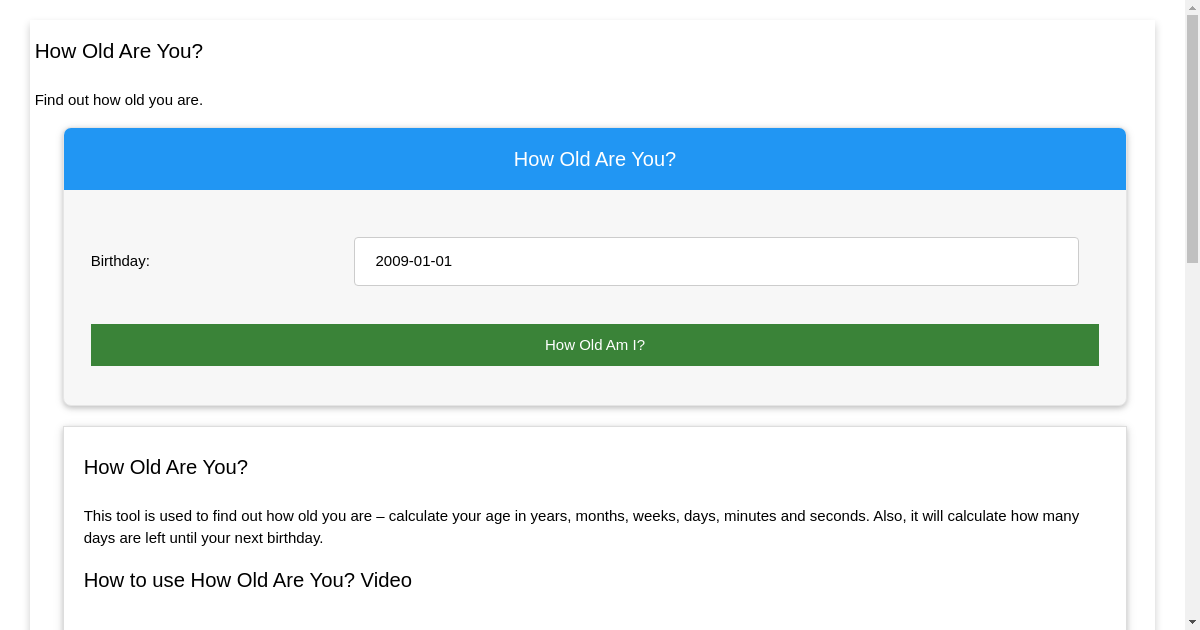Select the Find out how old you are text
The height and width of the screenshot is (630, 1200).
click(x=118, y=100)
